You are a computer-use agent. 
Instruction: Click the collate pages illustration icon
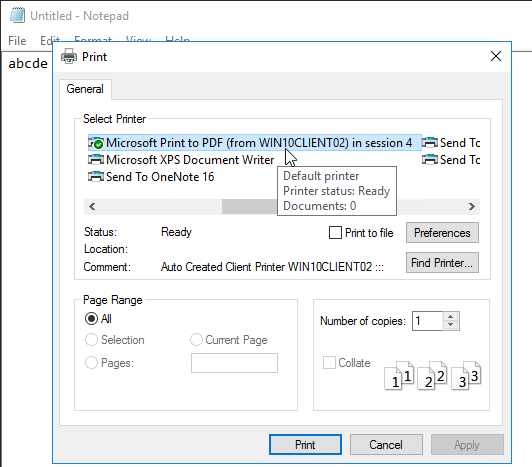click(432, 375)
